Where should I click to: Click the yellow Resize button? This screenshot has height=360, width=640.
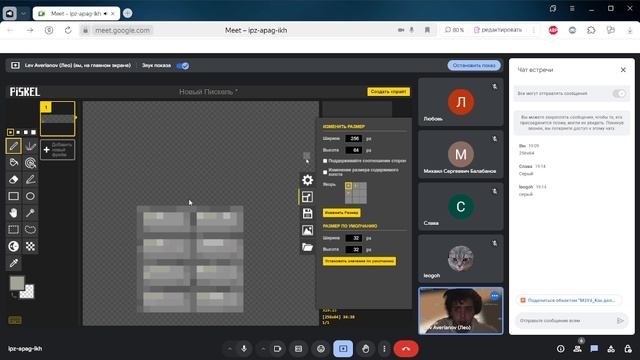[341, 213]
